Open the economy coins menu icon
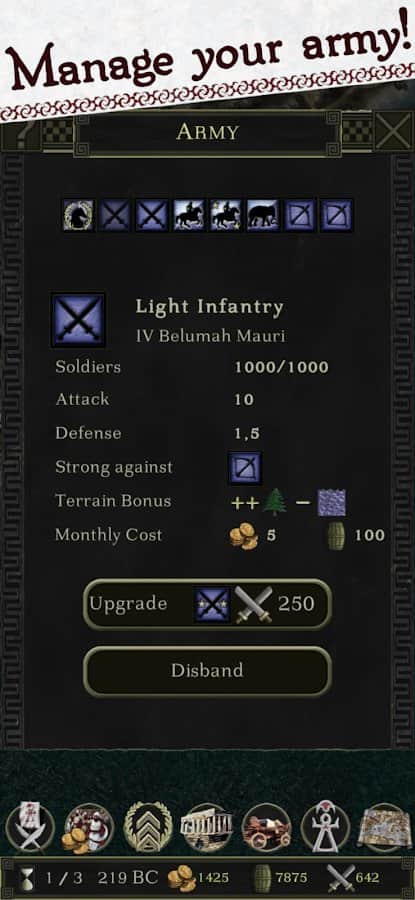This screenshot has width=415, height=900. (x=89, y=827)
